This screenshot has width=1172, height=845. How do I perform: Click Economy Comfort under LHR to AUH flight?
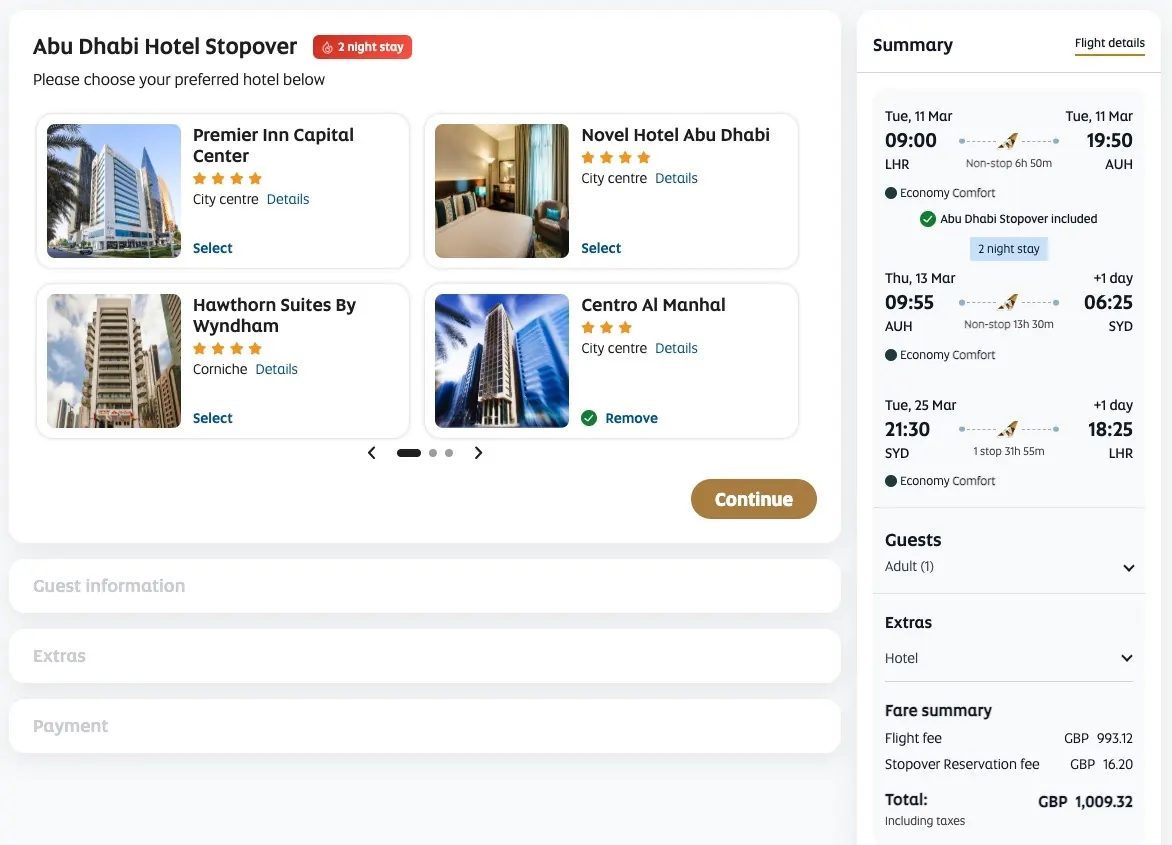[x=947, y=193]
